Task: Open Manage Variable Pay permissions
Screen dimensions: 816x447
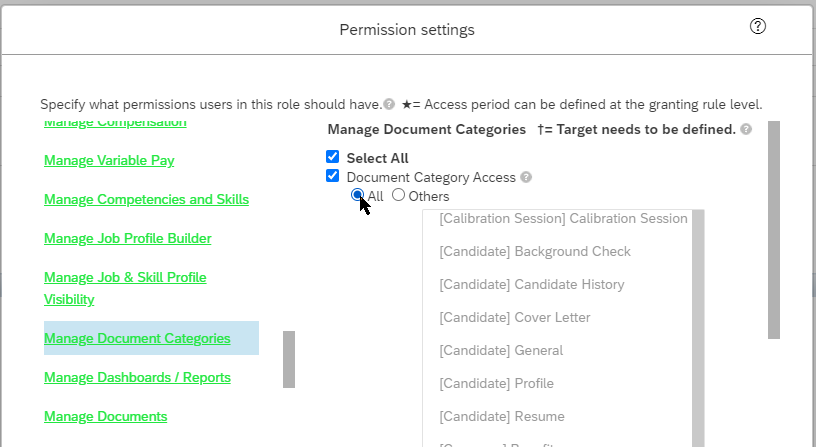Action: 109,160
